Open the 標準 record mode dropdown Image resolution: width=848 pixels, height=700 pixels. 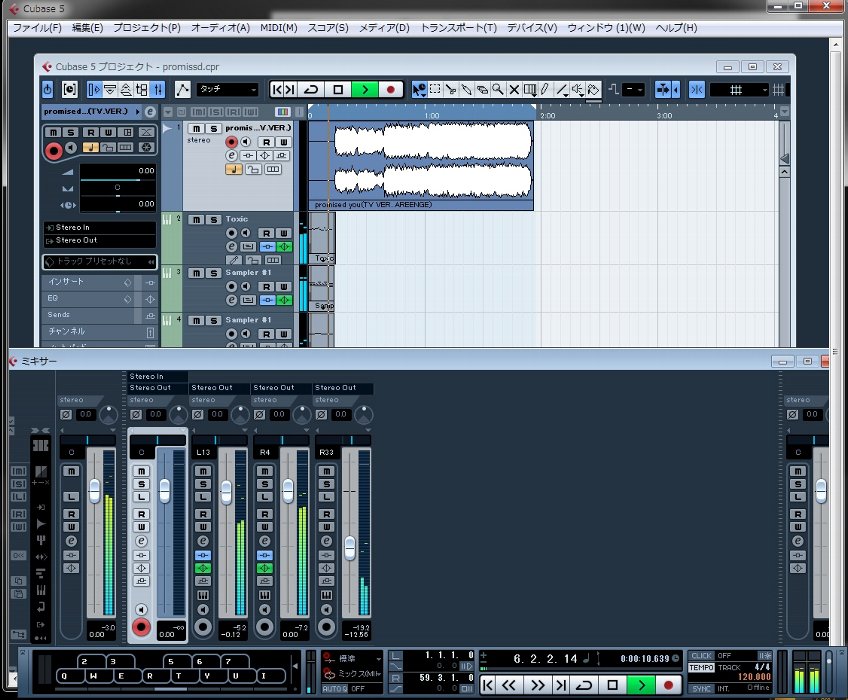click(353, 658)
